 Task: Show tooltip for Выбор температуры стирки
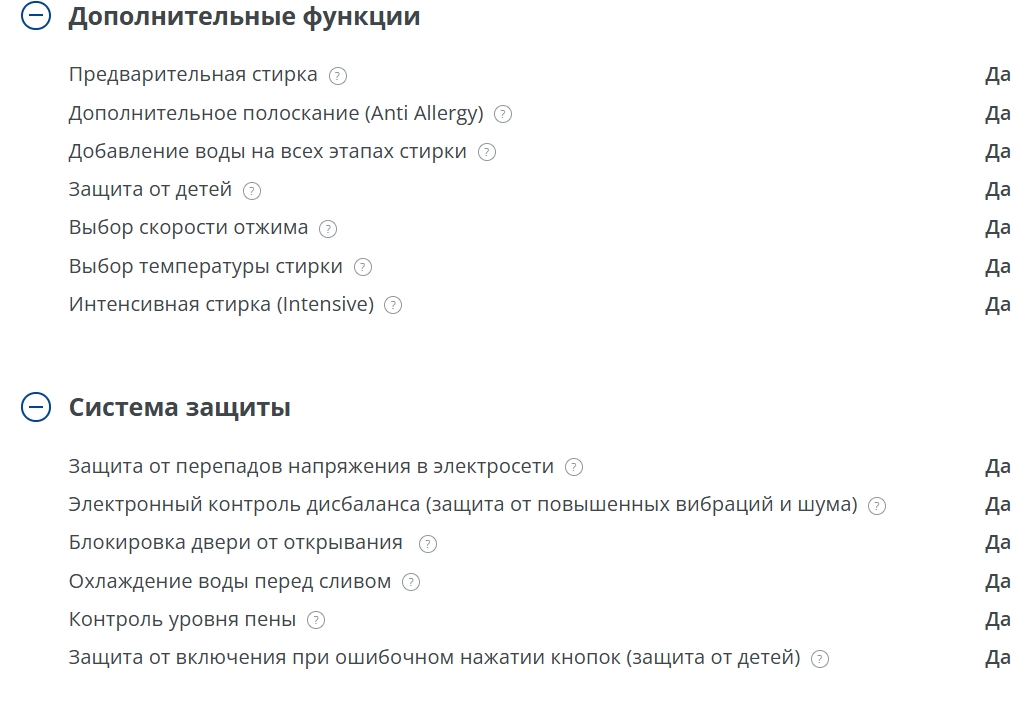point(363,267)
